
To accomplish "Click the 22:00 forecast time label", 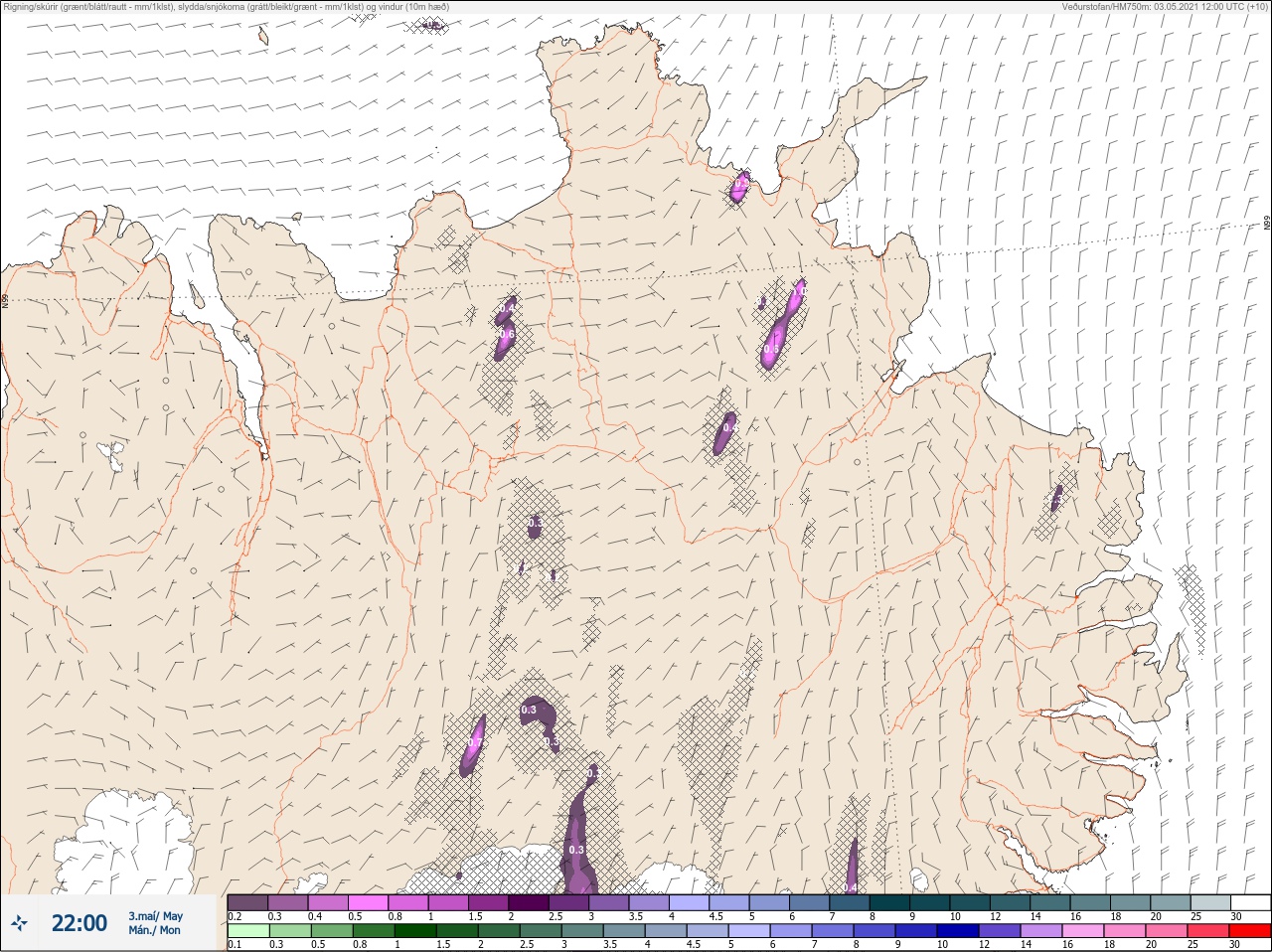I will coord(79,923).
